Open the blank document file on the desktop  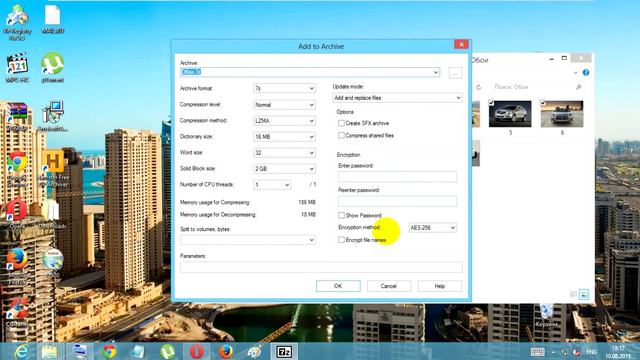[x=53, y=19]
